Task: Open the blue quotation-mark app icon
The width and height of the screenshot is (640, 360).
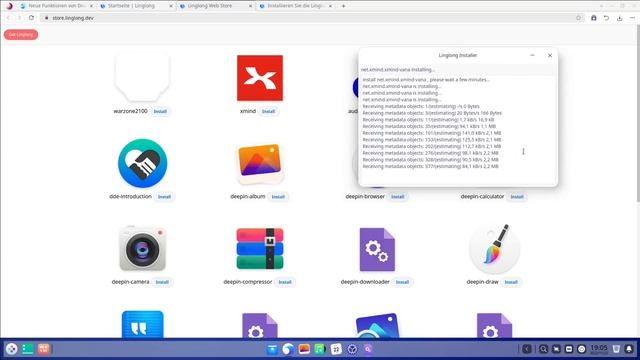Action: click(x=142, y=324)
